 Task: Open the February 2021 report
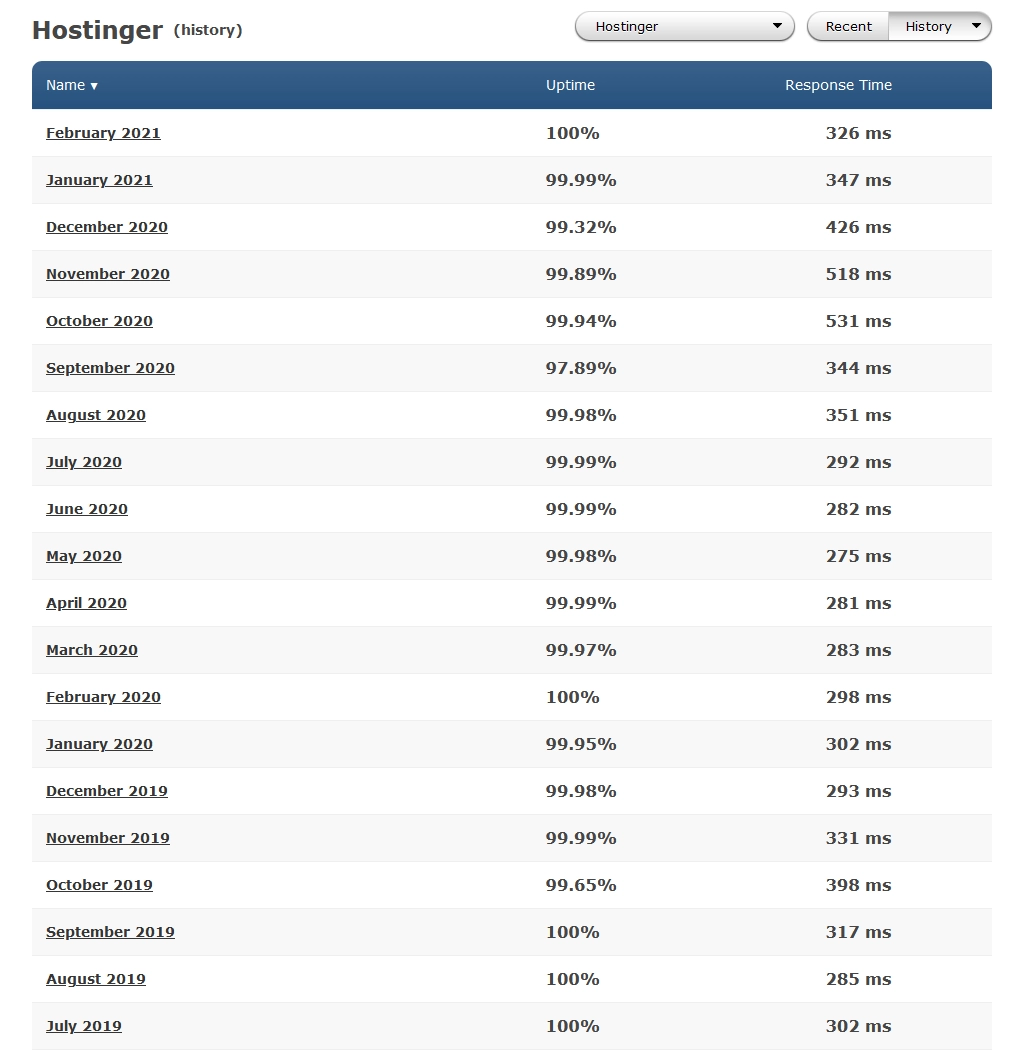click(103, 133)
